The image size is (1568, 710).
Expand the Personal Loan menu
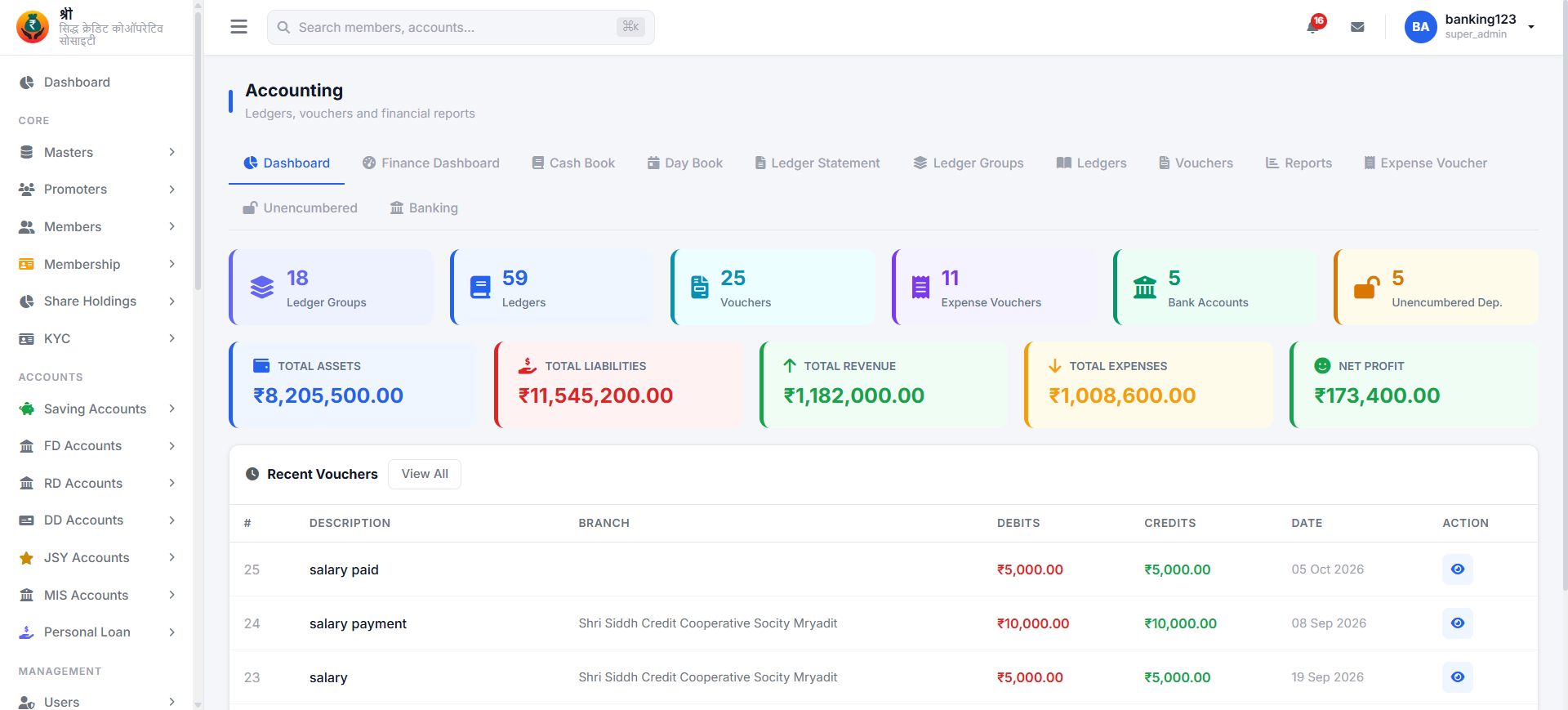click(x=96, y=632)
